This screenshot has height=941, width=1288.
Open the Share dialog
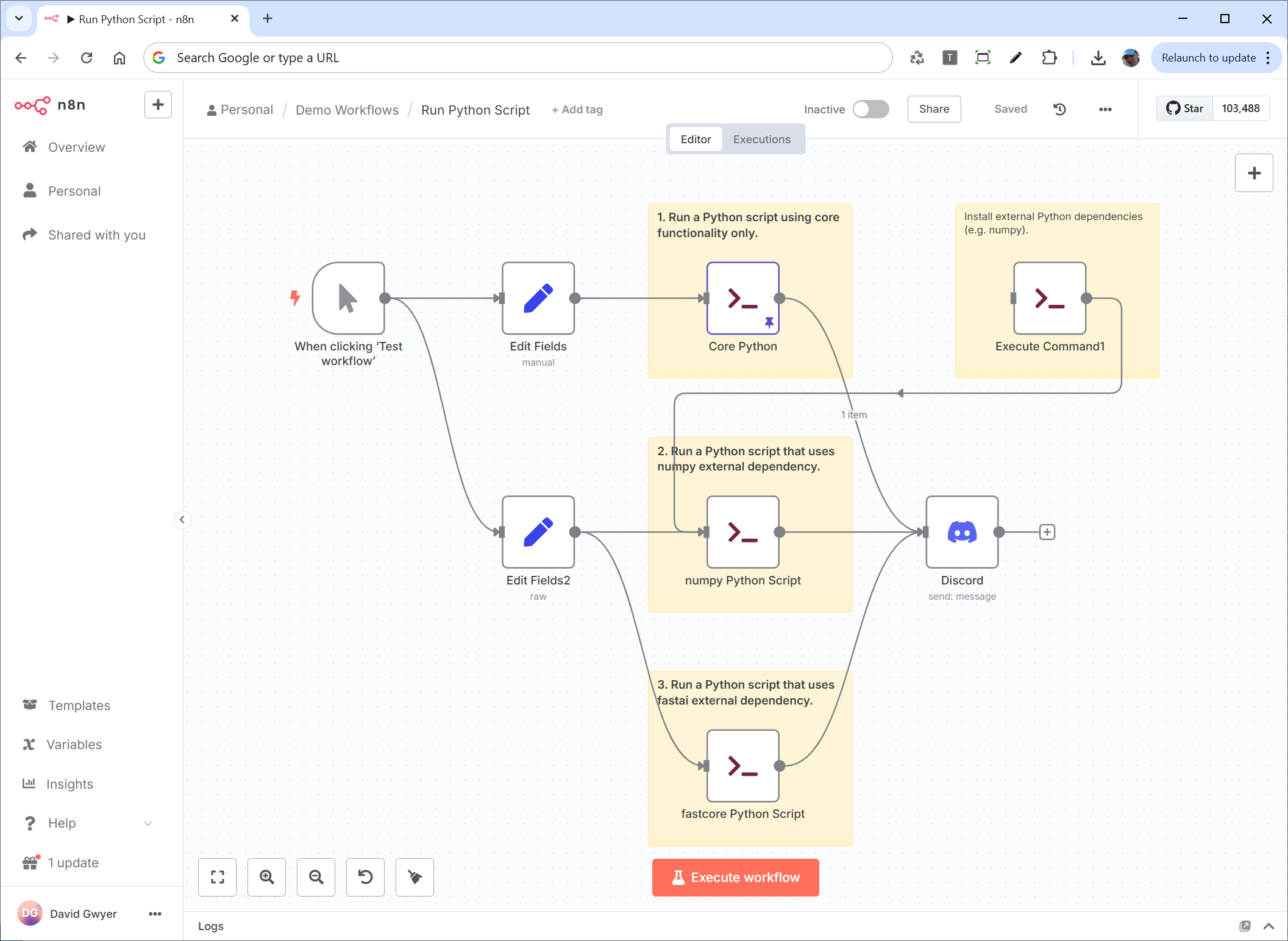coord(934,109)
